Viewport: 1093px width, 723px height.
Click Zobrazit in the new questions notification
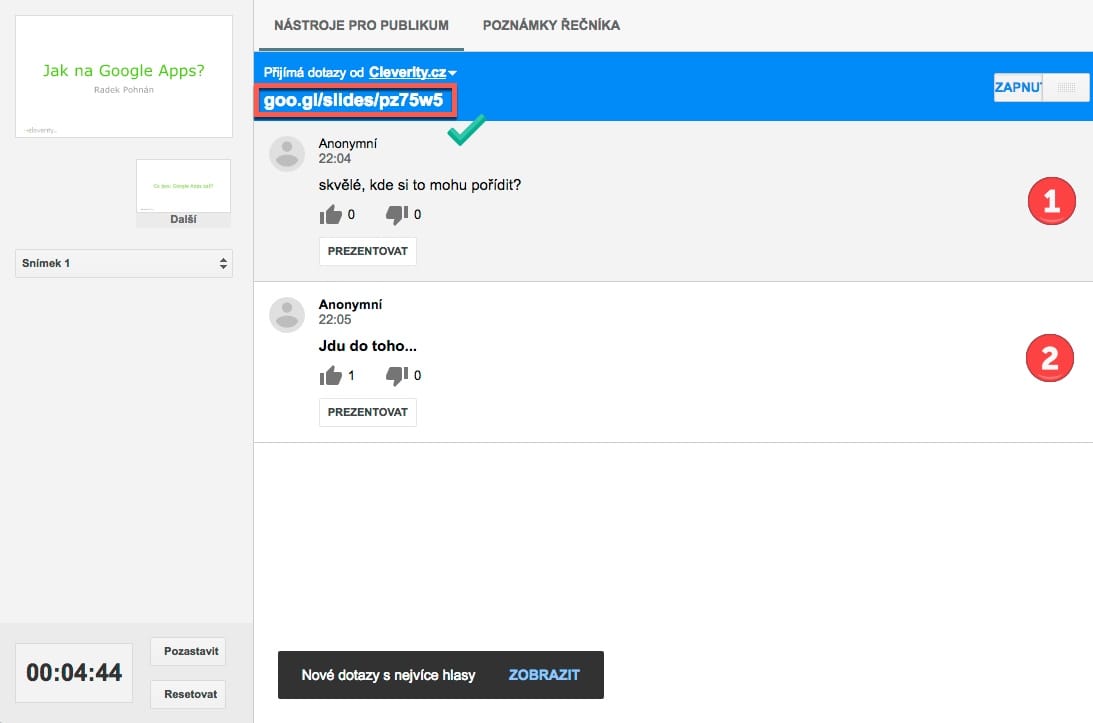[544, 675]
